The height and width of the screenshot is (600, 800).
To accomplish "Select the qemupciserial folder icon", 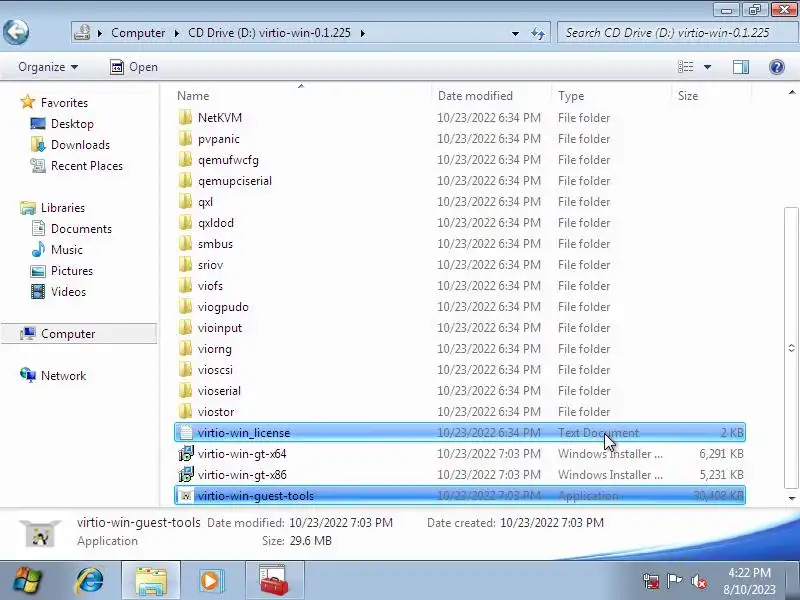I will tap(185, 181).
